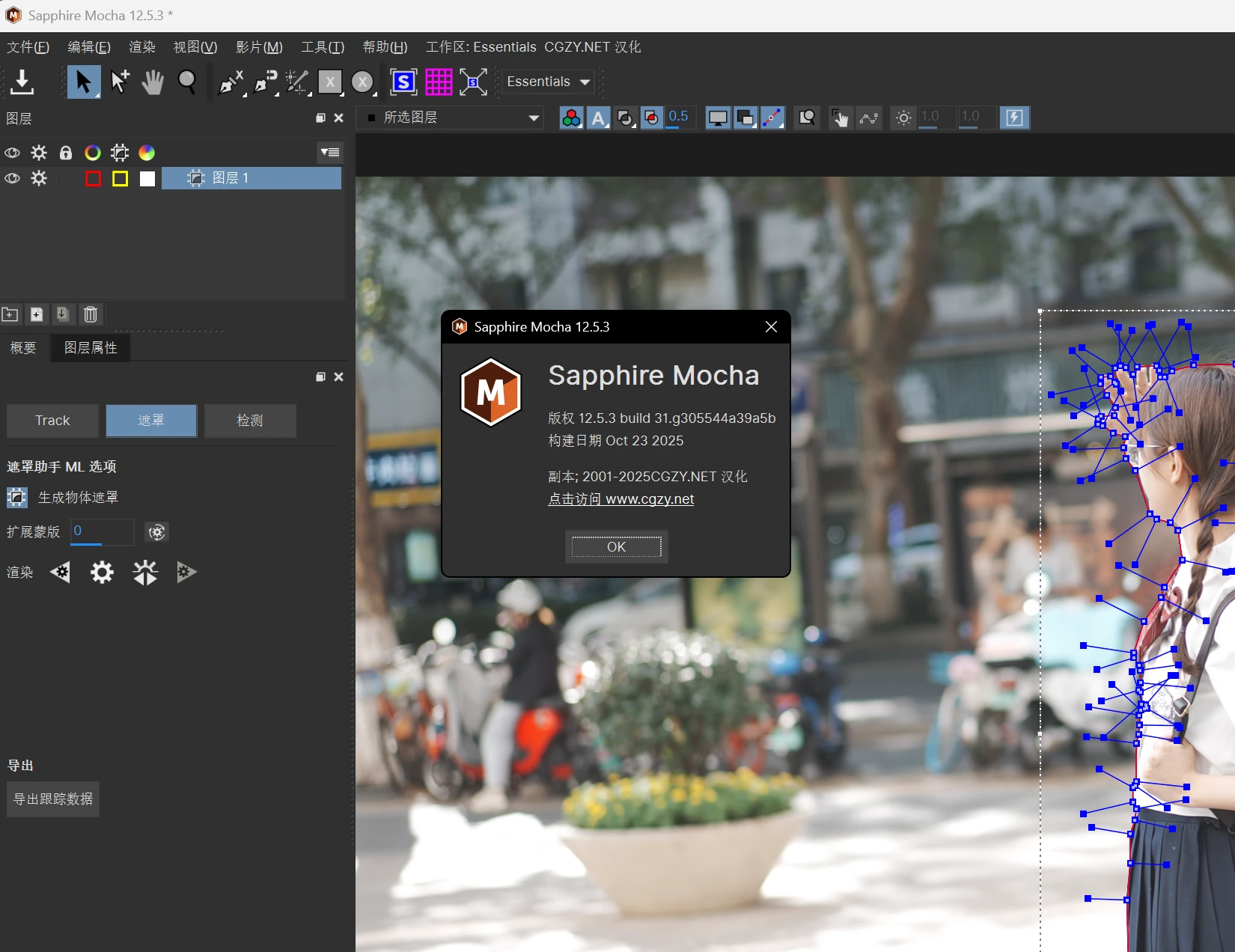Screen dimensions: 1235x952
Task: Delete layer with trash icon
Action: pos(91,314)
